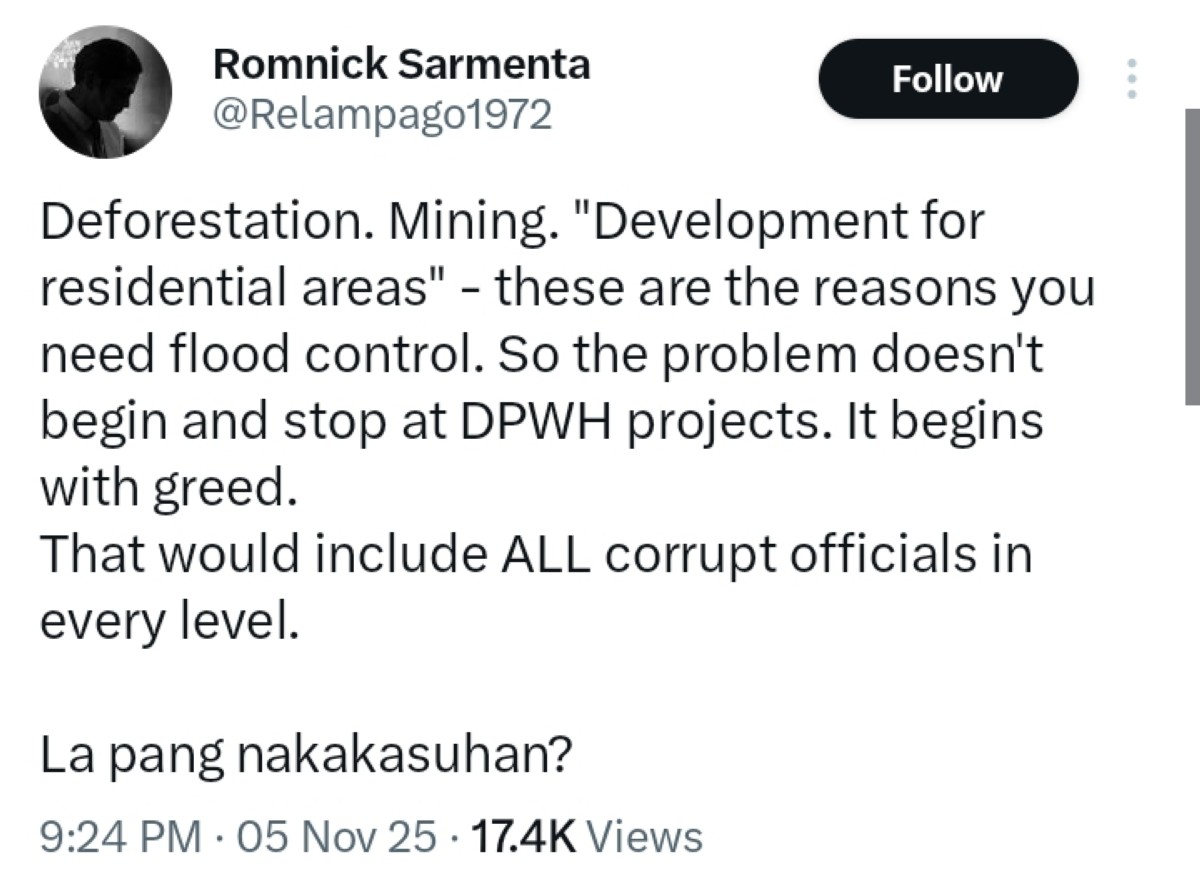Open Romnick Sarmenta's profile picture

(x=105, y=92)
